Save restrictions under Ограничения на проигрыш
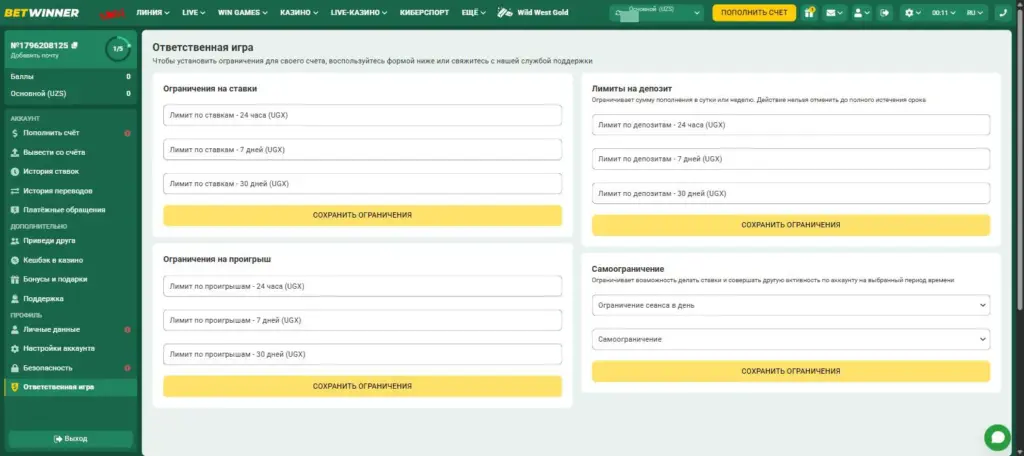1024x456 pixels. (x=362, y=386)
